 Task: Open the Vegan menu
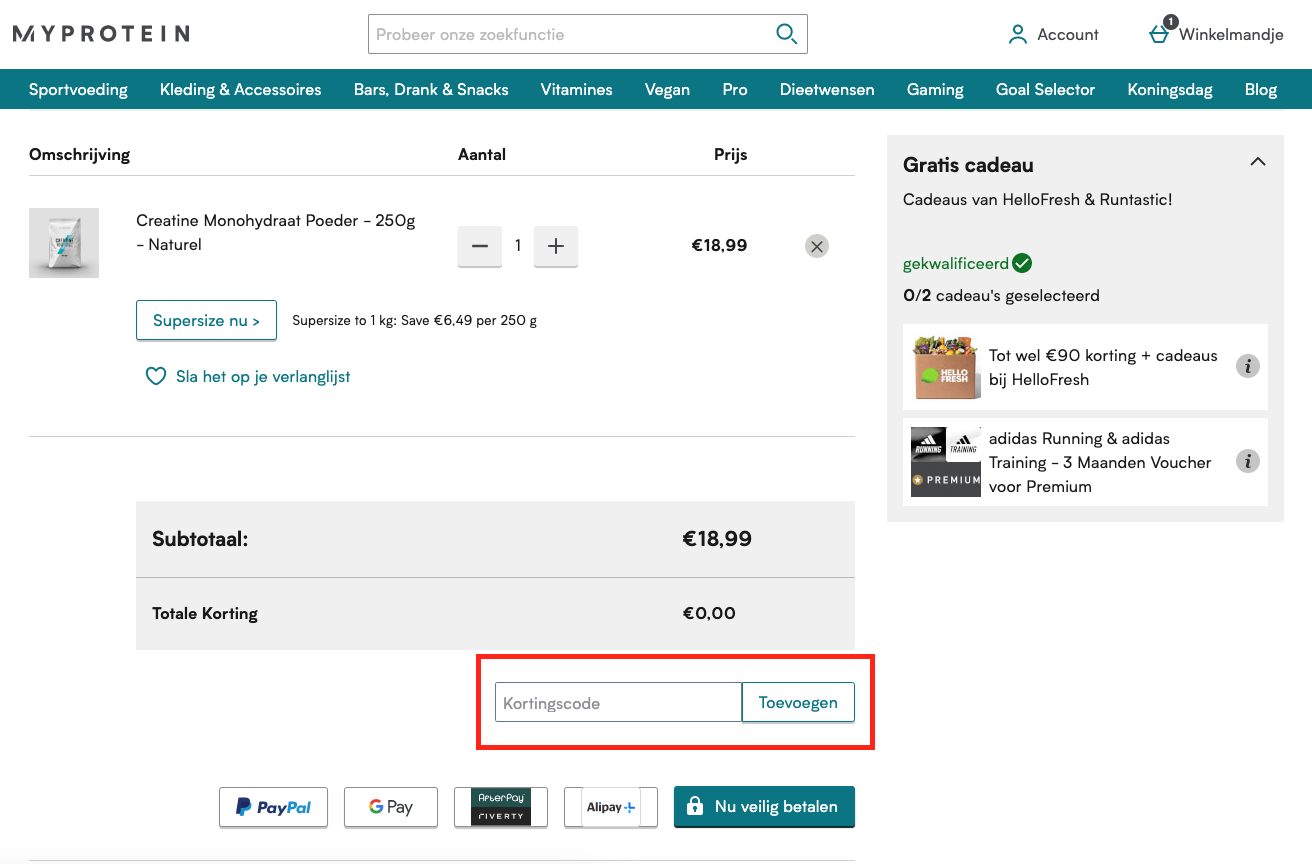(667, 89)
